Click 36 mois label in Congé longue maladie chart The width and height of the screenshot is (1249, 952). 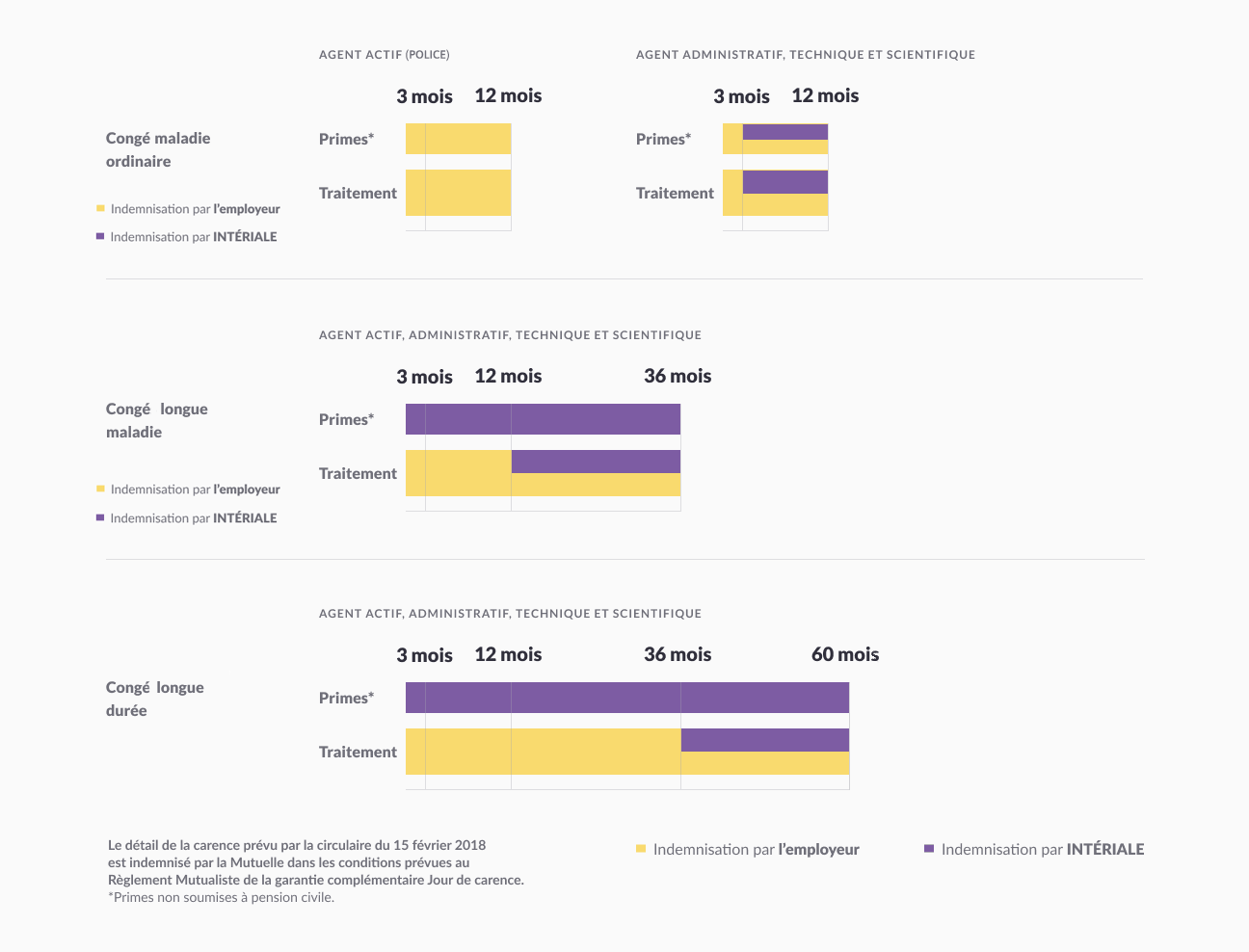point(677,376)
